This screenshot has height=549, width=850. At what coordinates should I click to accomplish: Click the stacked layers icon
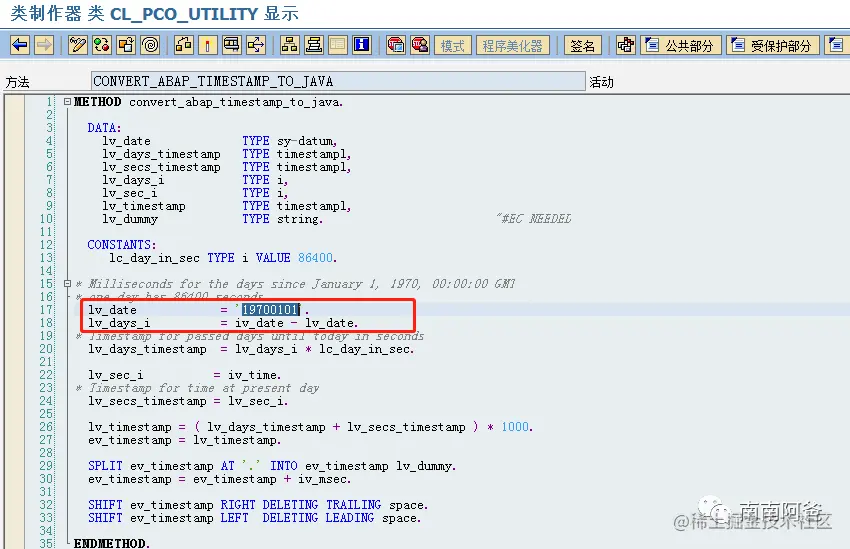pos(313,44)
